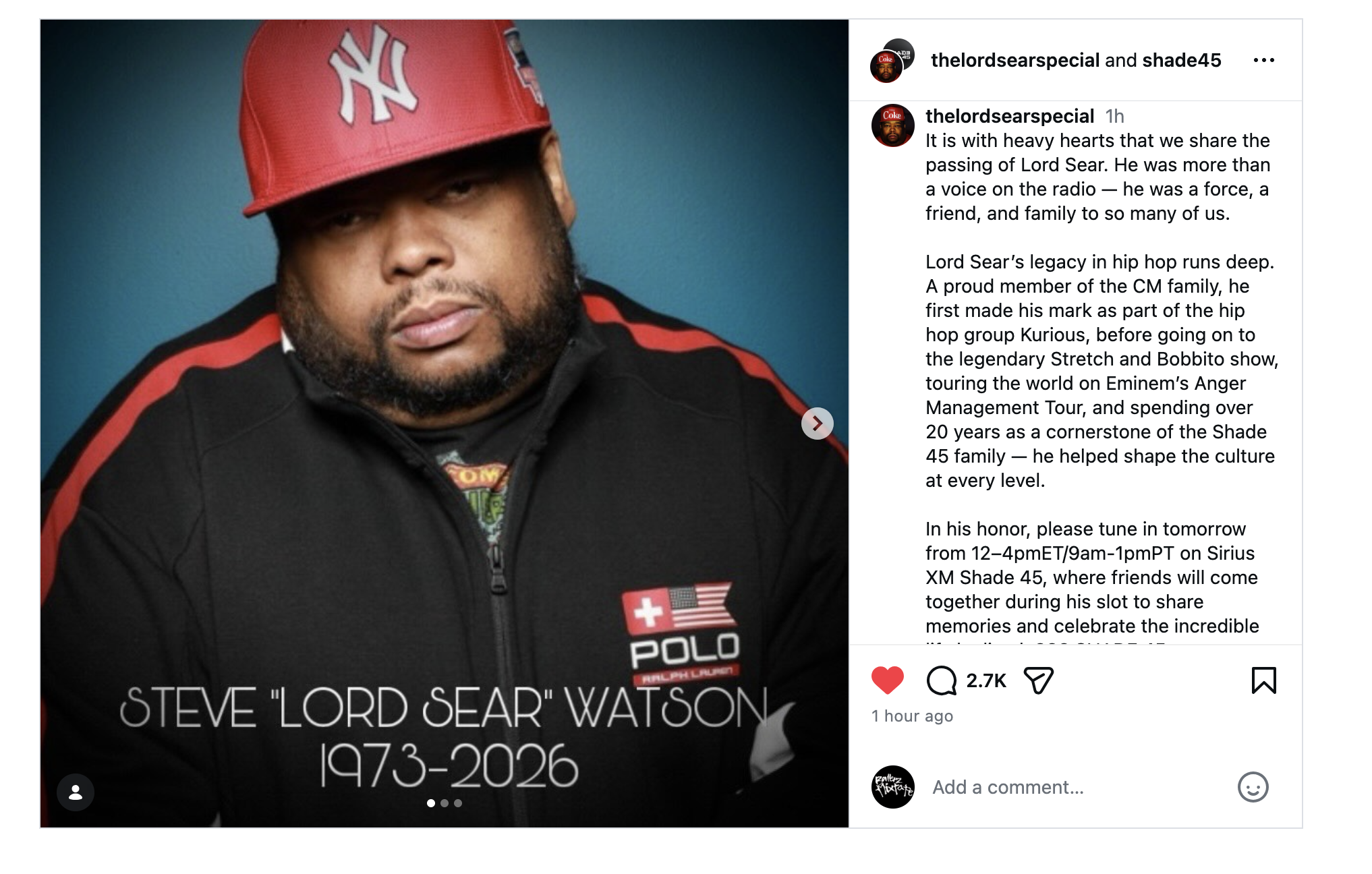Click stacked profile avatars in header

click(x=892, y=61)
